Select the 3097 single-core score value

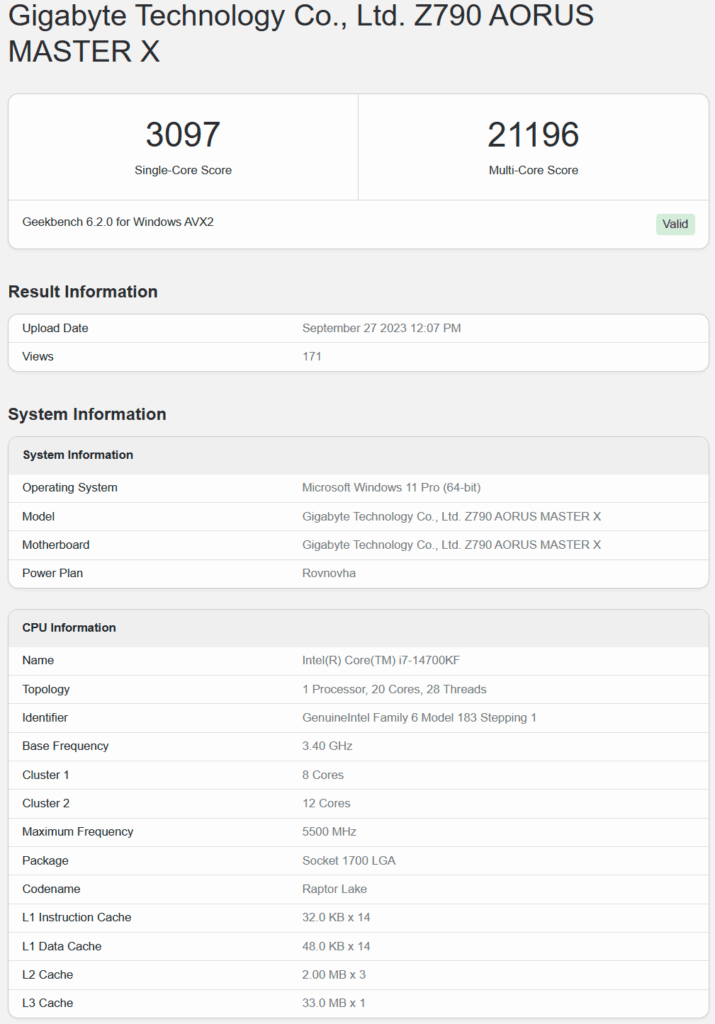tap(183, 135)
